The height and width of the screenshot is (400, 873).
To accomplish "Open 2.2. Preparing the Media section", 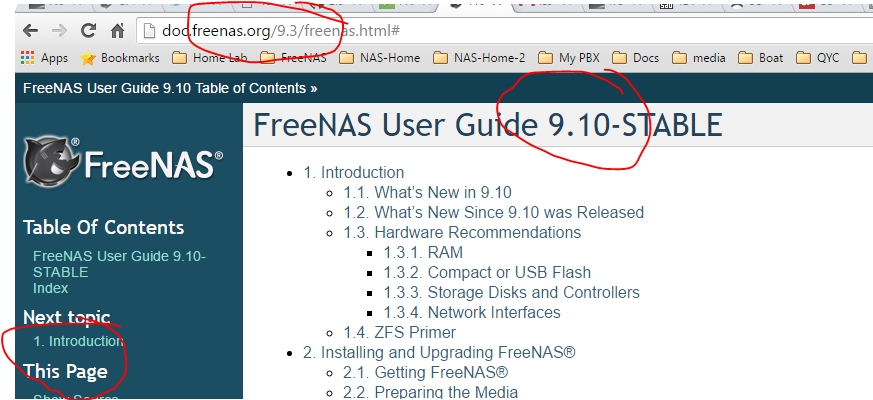I will [x=430, y=392].
